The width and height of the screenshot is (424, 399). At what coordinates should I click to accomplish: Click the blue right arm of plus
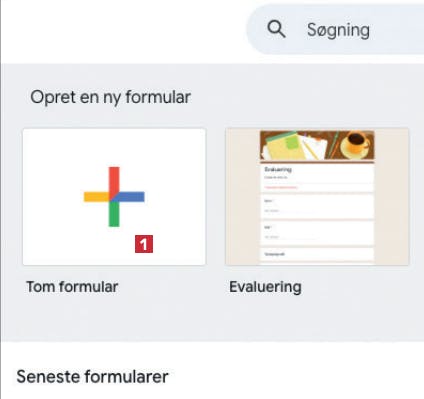131,197
